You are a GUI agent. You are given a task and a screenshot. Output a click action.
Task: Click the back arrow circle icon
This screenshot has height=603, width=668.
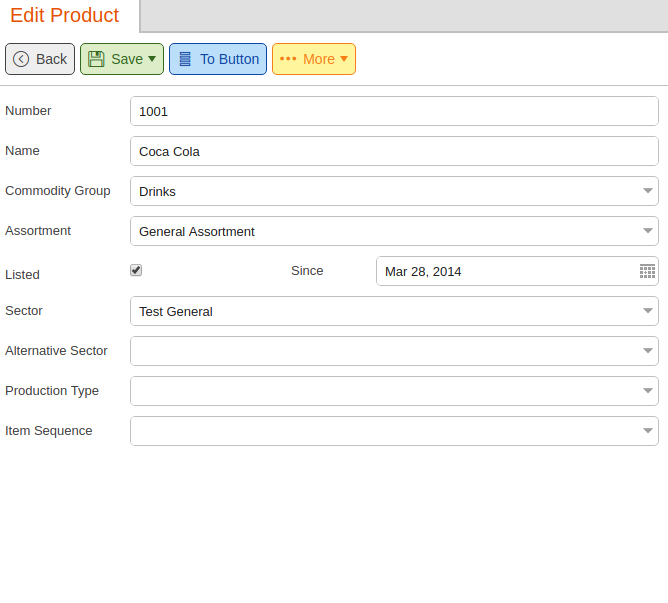click(x=21, y=59)
